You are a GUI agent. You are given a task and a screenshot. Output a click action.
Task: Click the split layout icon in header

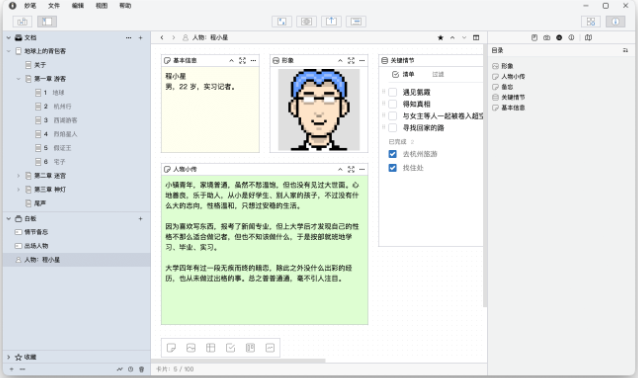[476, 37]
